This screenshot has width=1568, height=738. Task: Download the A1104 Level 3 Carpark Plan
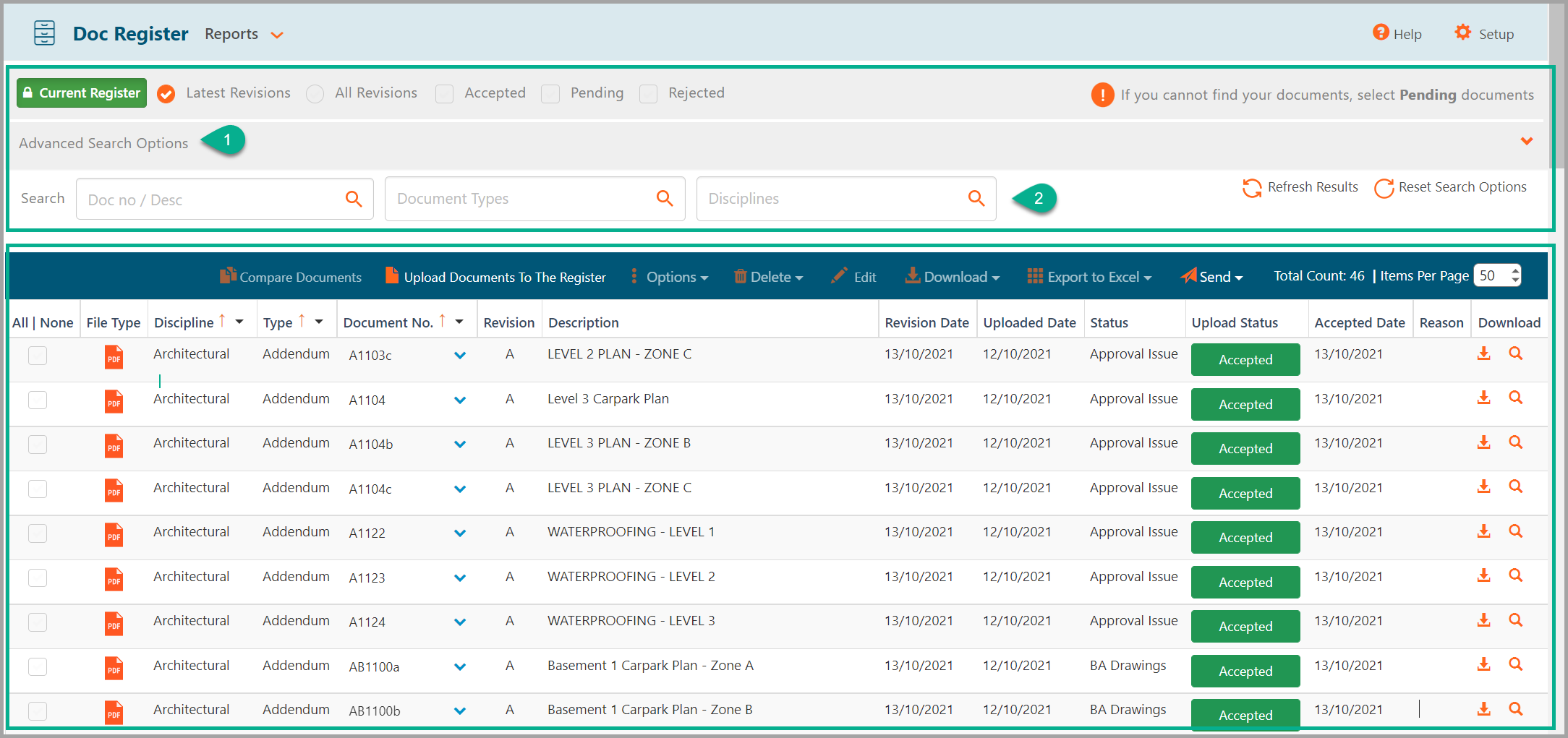(x=1484, y=398)
